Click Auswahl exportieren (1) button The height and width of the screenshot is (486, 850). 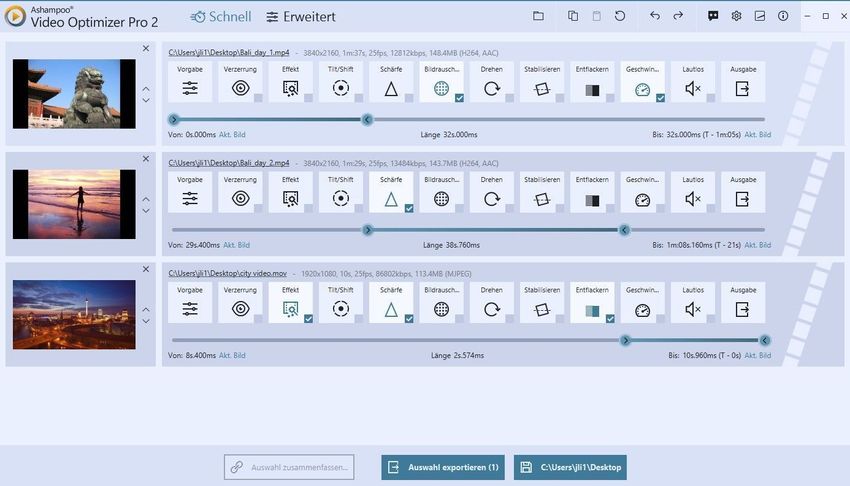(442, 467)
